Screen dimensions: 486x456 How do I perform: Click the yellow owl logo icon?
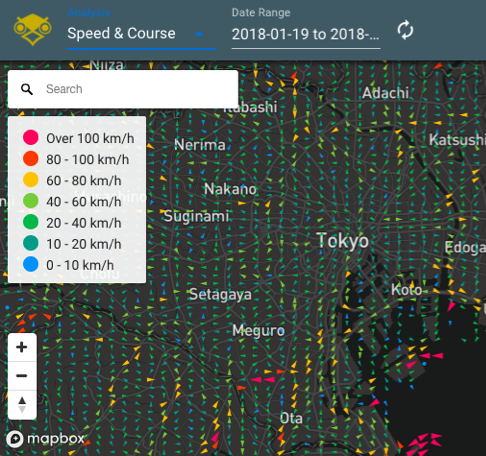click(x=32, y=30)
